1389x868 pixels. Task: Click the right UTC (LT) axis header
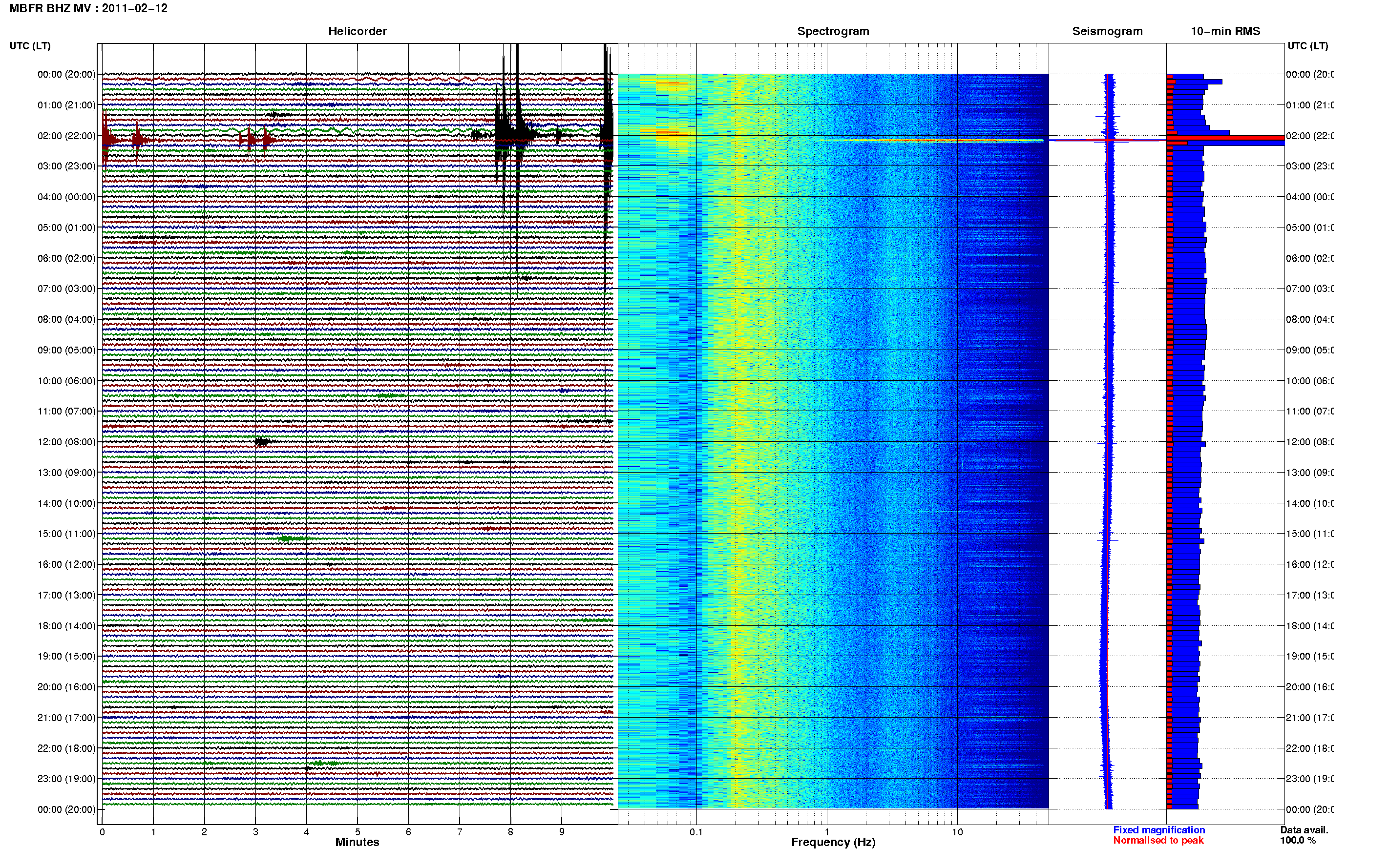[x=1307, y=46]
